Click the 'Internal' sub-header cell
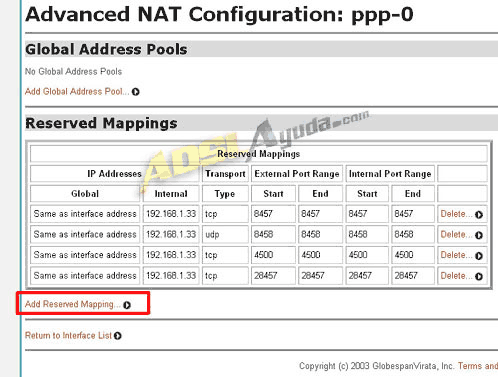 coord(171,194)
